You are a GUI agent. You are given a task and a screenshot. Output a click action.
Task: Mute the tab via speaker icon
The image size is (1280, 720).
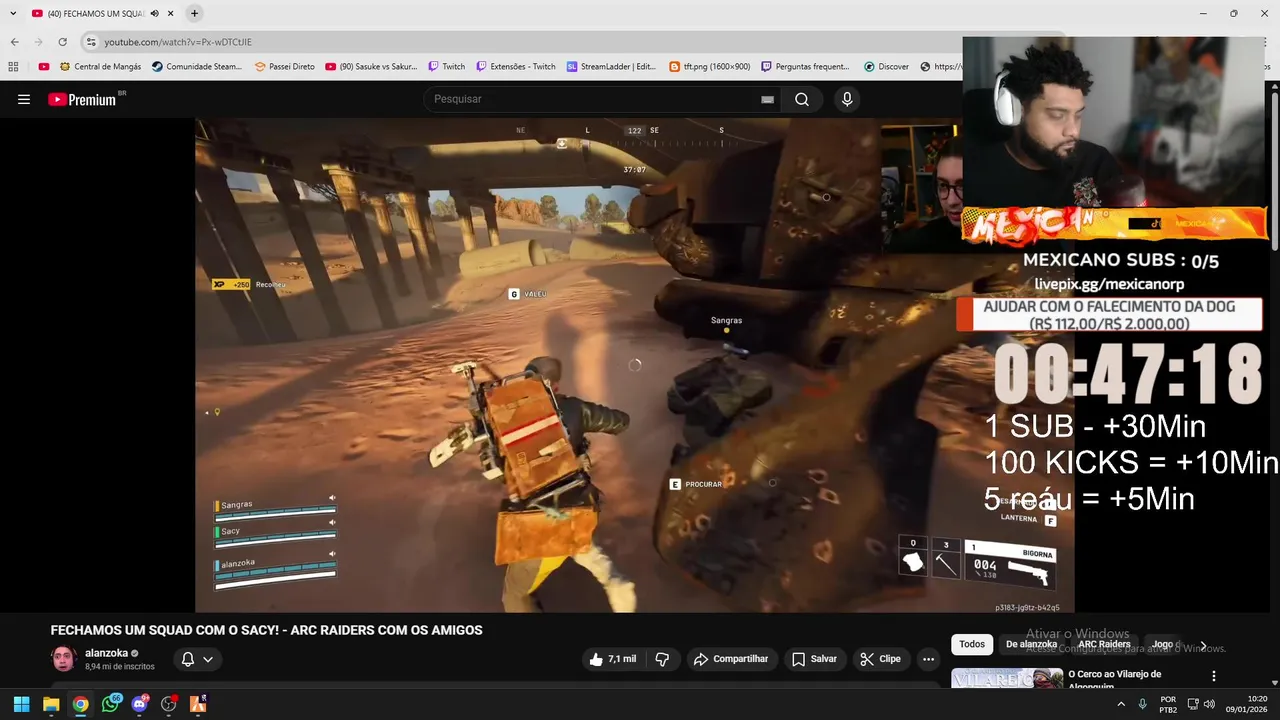point(154,13)
